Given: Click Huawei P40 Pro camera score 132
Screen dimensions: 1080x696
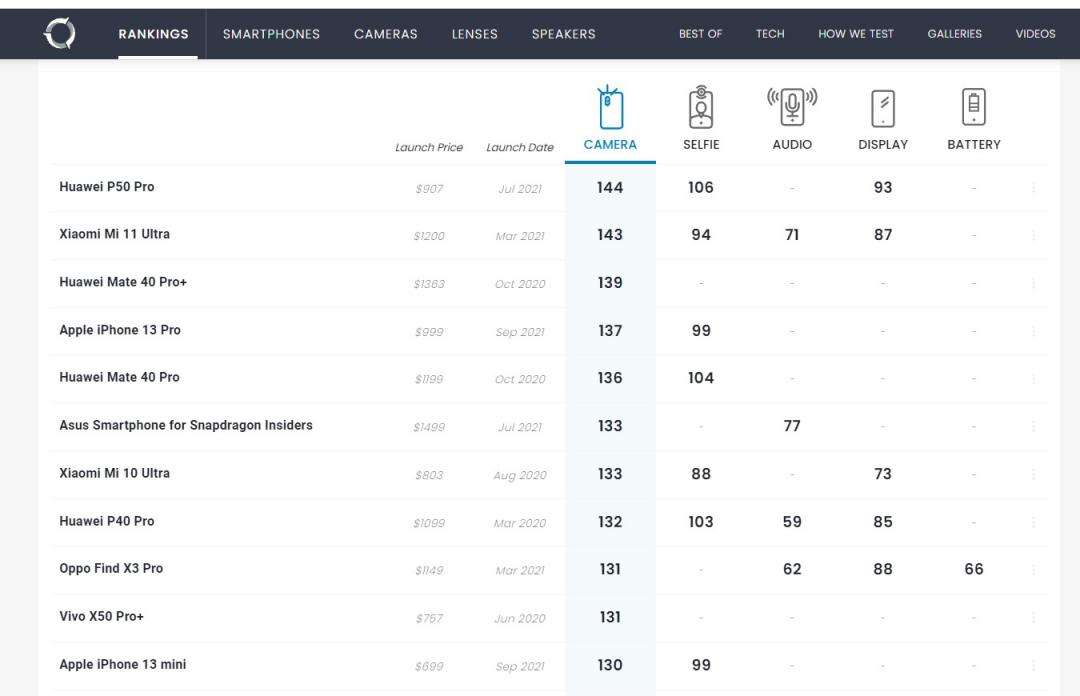Looking at the screenshot, I should (610, 522).
